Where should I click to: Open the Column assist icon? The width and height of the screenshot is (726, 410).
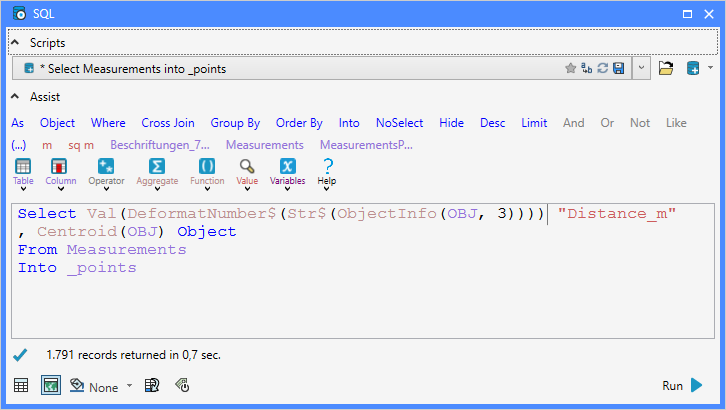point(59,166)
